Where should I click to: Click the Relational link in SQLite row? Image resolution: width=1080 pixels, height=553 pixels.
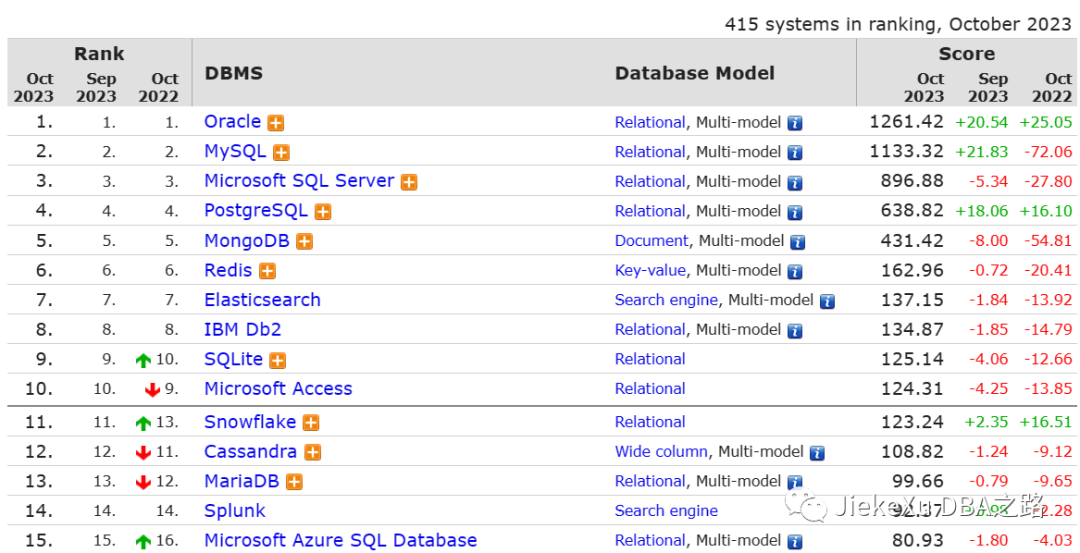point(650,359)
